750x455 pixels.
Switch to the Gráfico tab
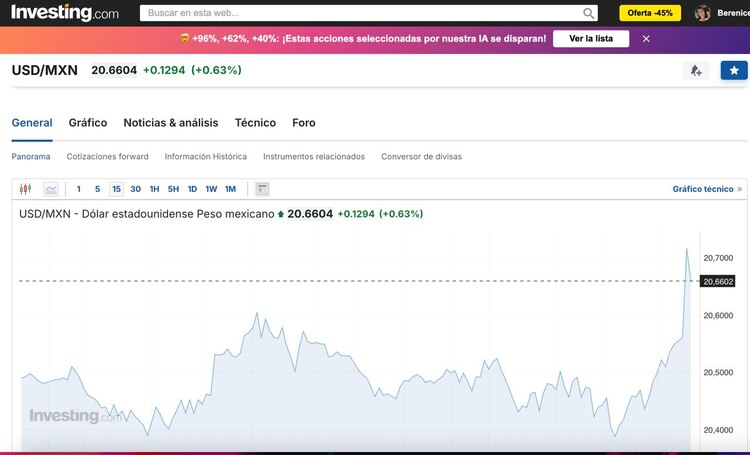[88, 123]
